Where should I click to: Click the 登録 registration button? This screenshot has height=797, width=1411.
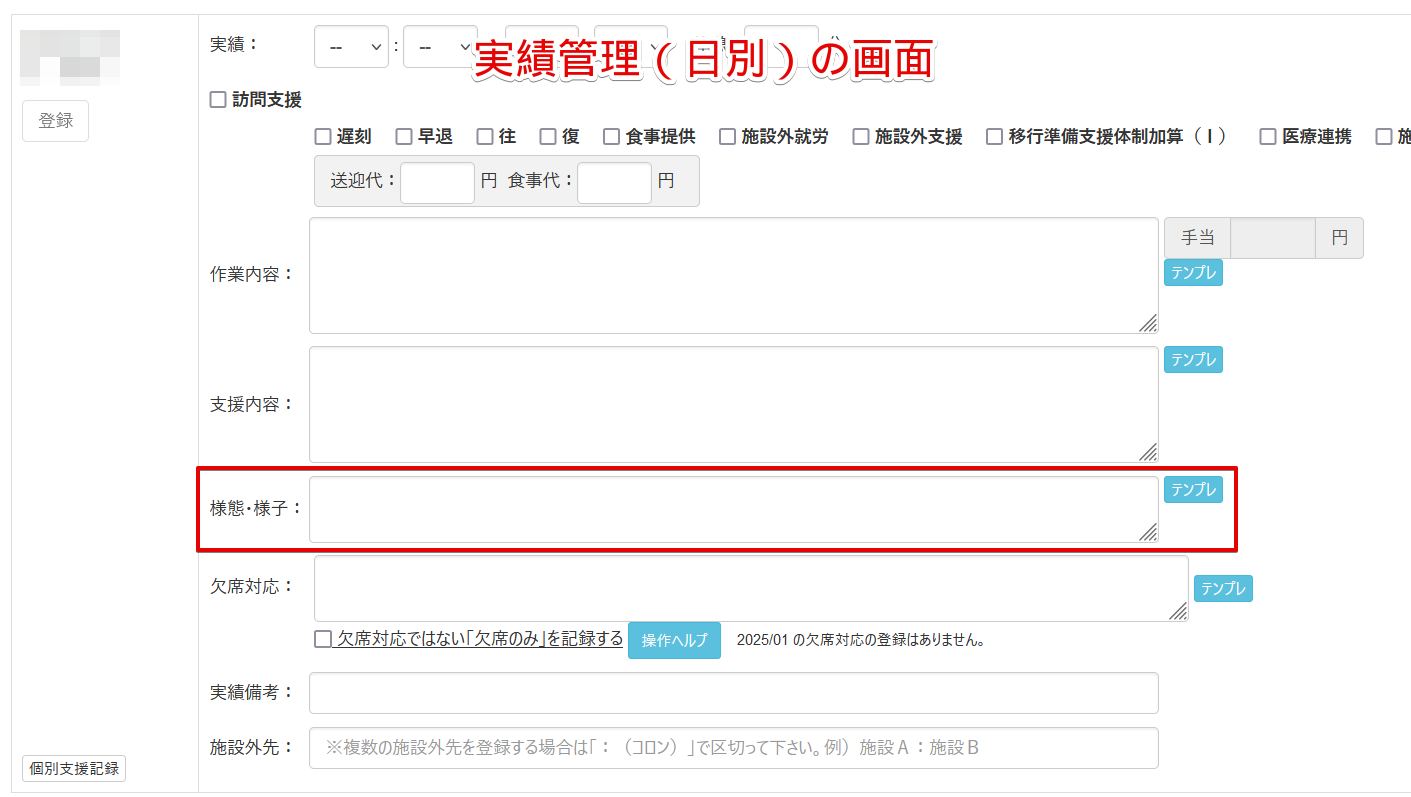[x=55, y=120]
